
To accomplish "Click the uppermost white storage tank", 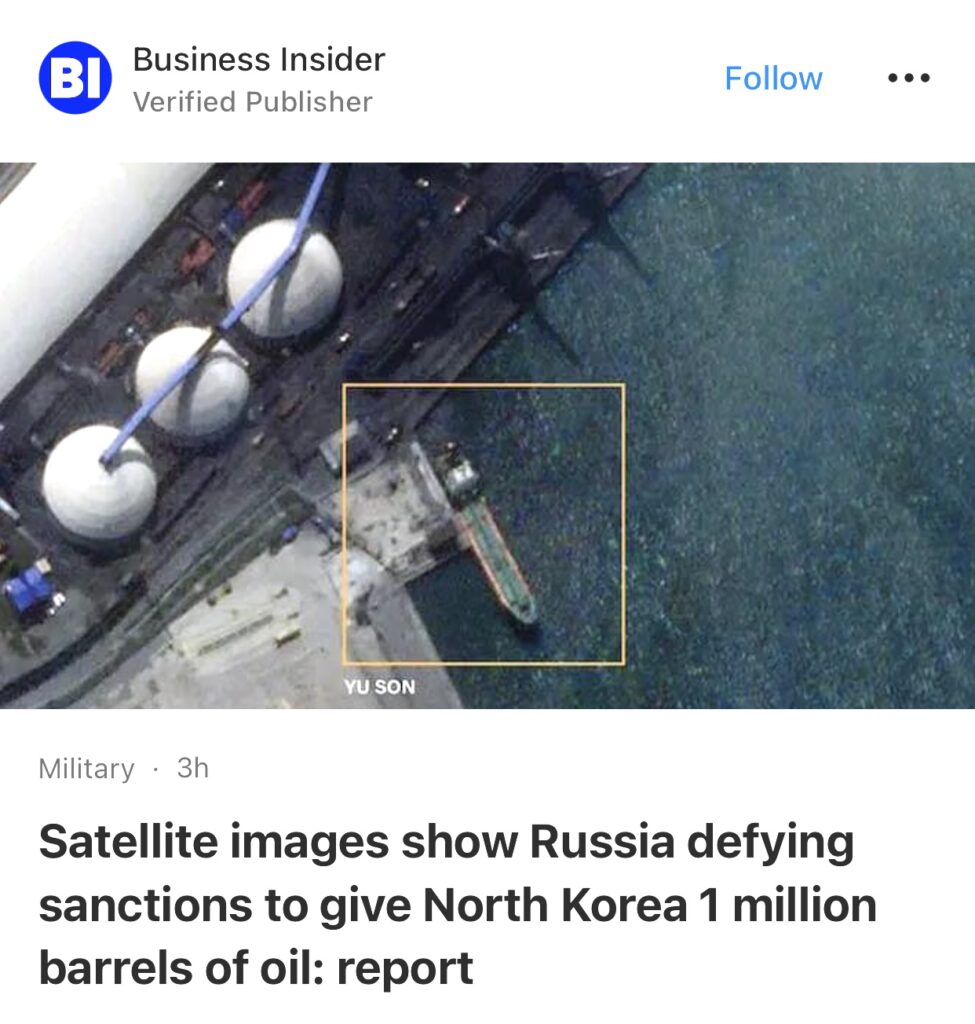I will pos(284,278).
